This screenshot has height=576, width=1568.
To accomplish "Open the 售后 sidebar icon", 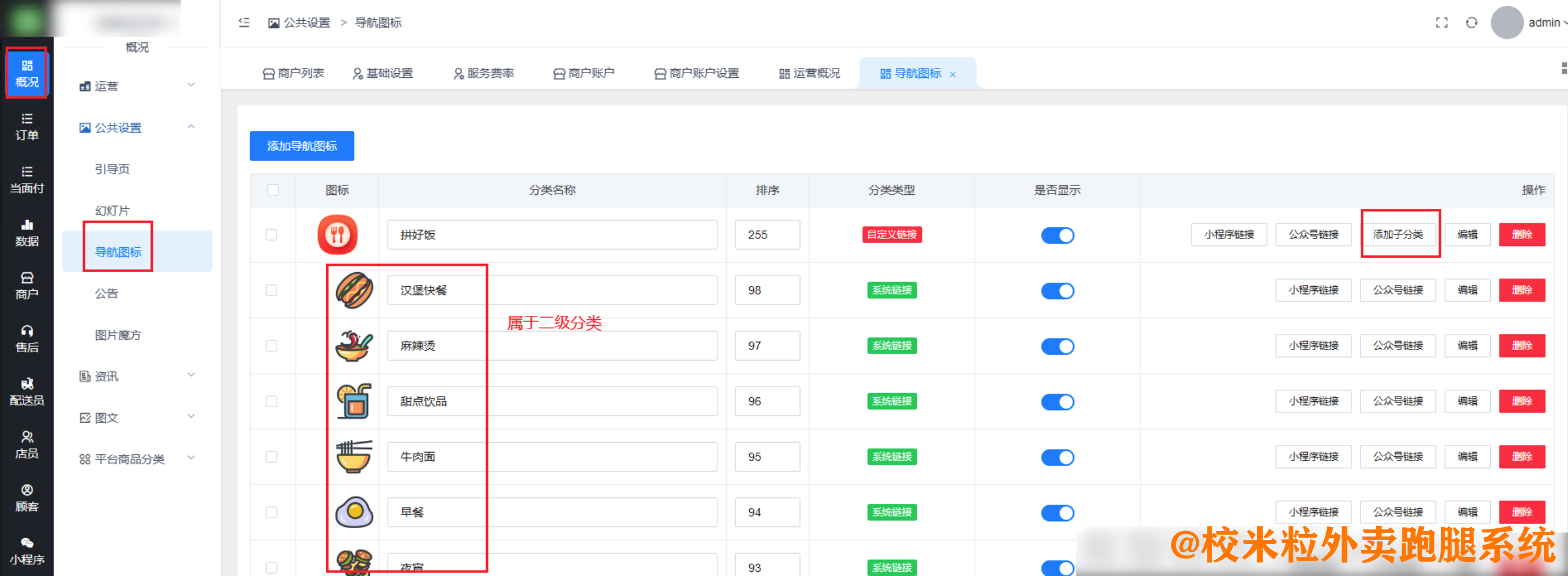I will point(27,339).
